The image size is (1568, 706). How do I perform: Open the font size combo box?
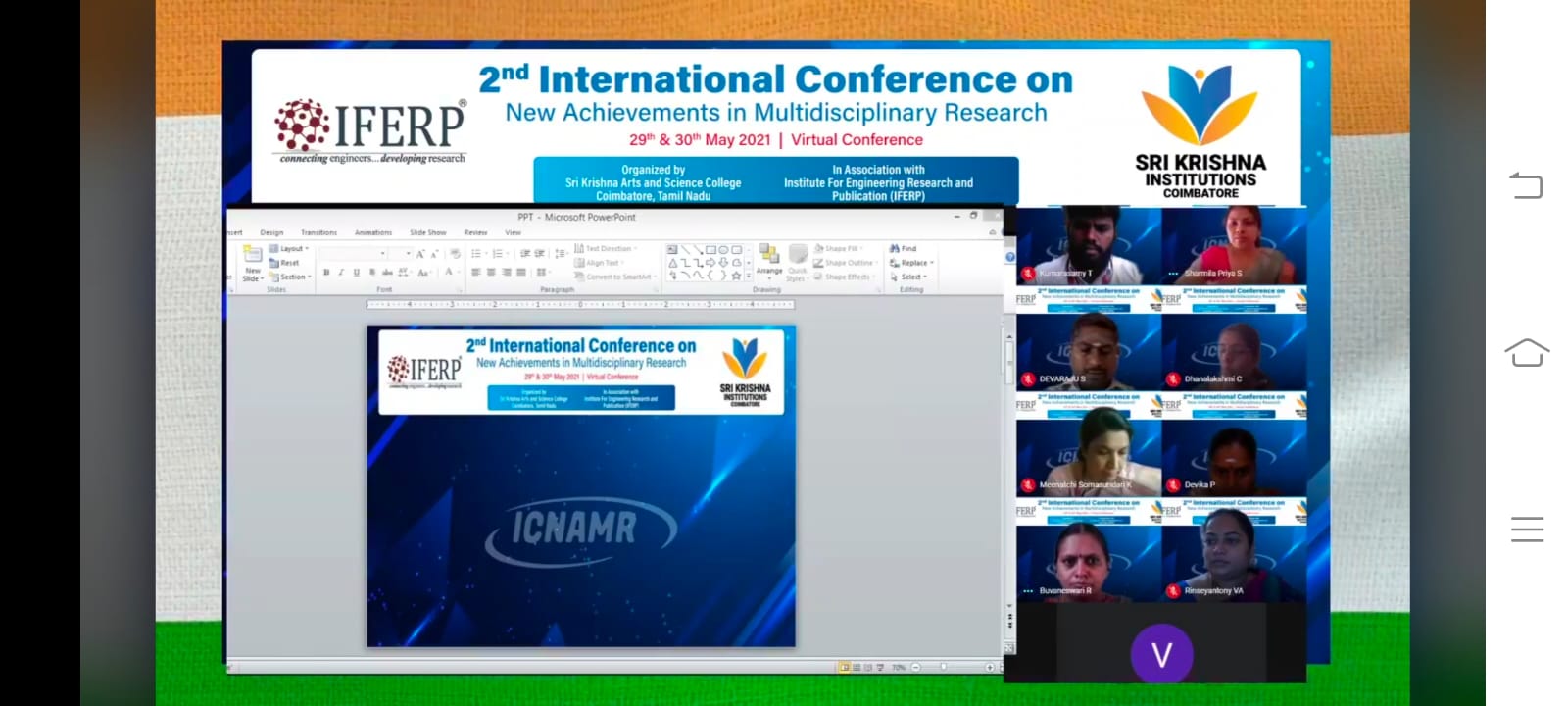tap(401, 253)
